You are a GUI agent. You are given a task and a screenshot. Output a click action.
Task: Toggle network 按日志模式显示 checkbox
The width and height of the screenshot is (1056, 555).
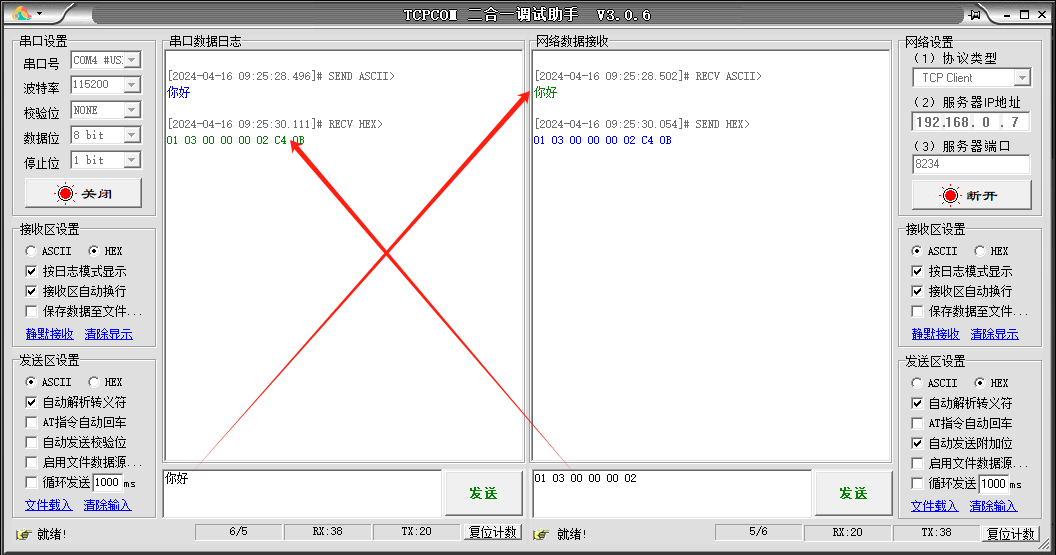pyautogui.click(x=917, y=271)
